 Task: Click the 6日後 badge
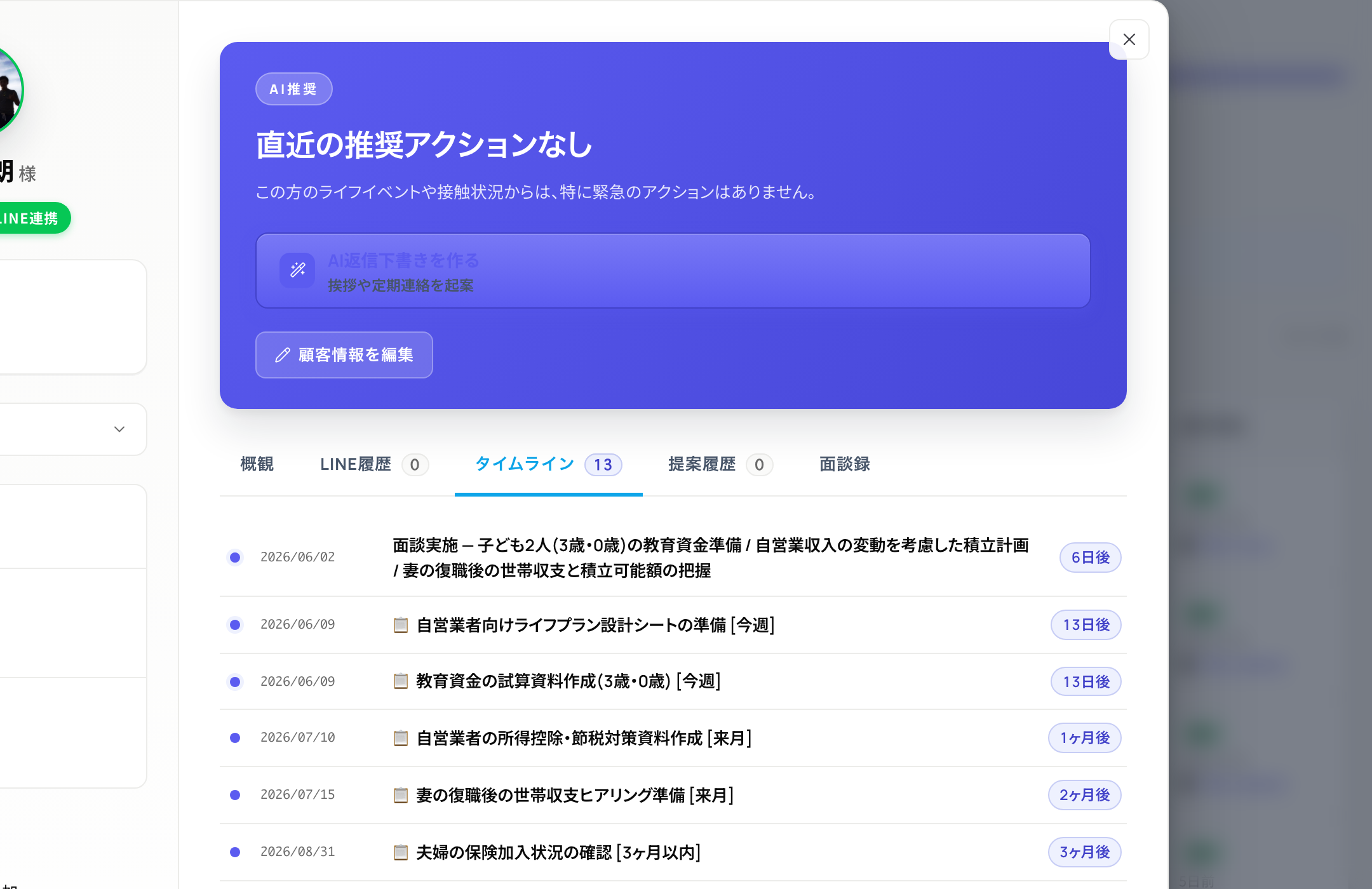[1090, 558]
